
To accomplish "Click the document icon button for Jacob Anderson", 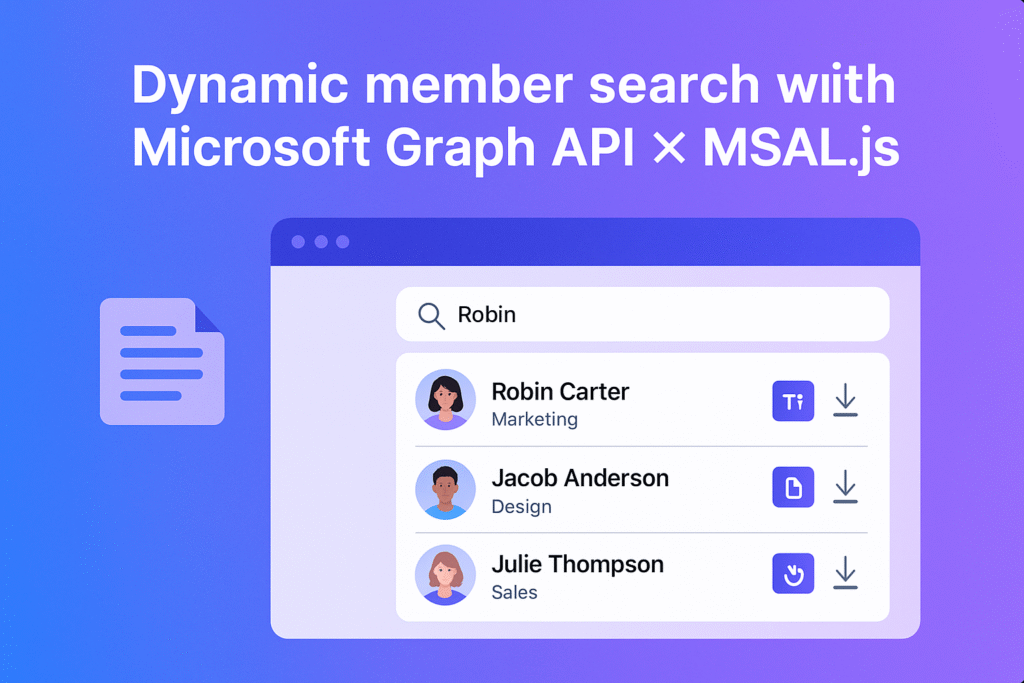I will click(793, 487).
